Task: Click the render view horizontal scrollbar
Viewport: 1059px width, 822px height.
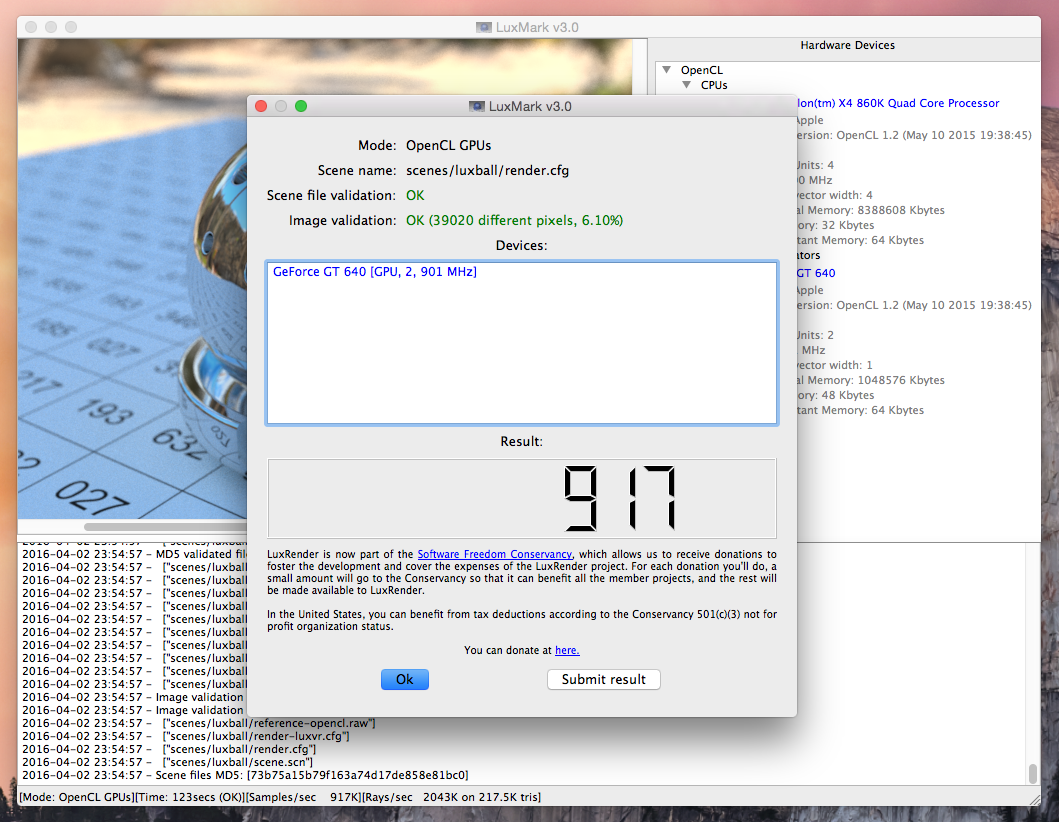Action: 165,527
